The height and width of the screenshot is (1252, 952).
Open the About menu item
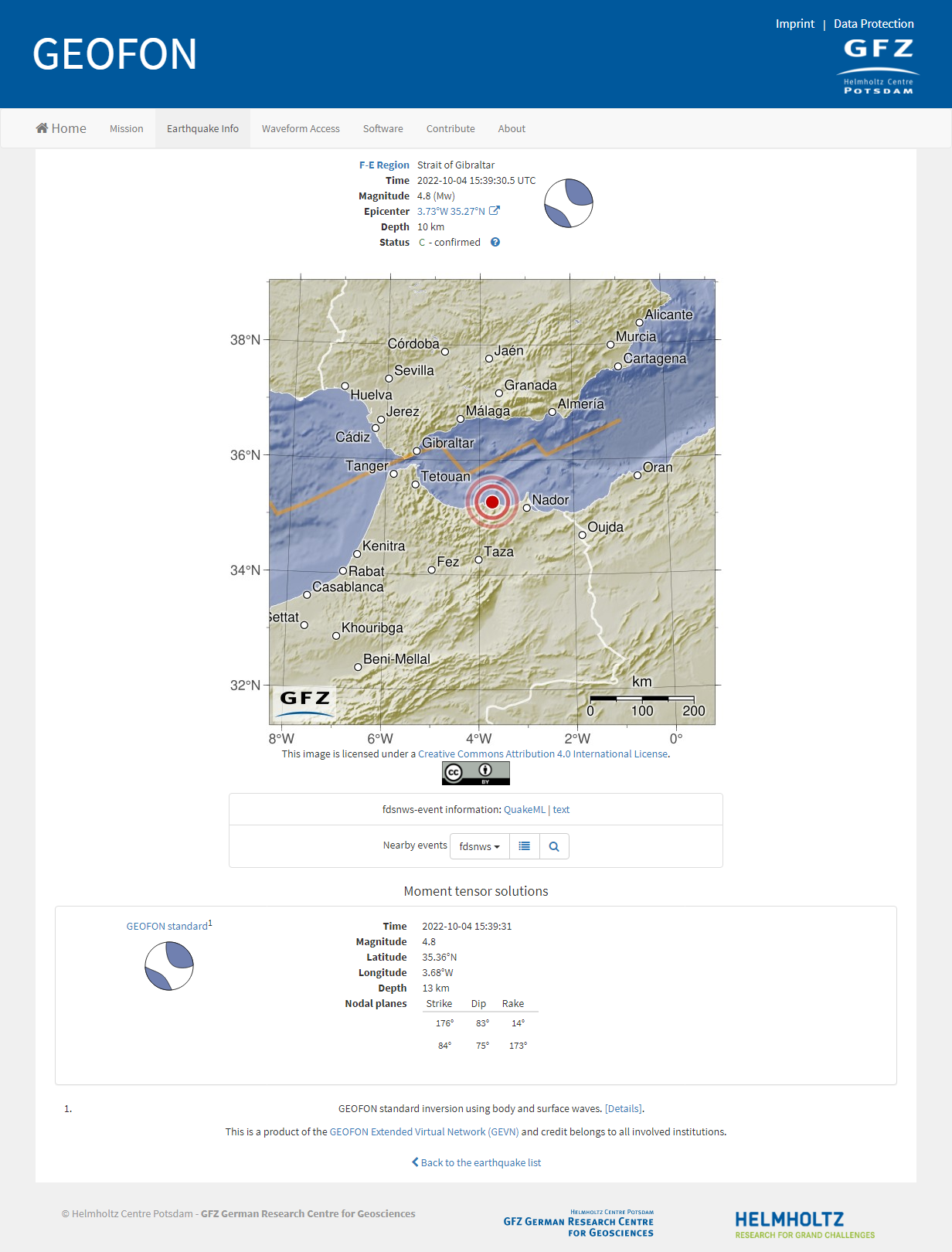(x=512, y=128)
